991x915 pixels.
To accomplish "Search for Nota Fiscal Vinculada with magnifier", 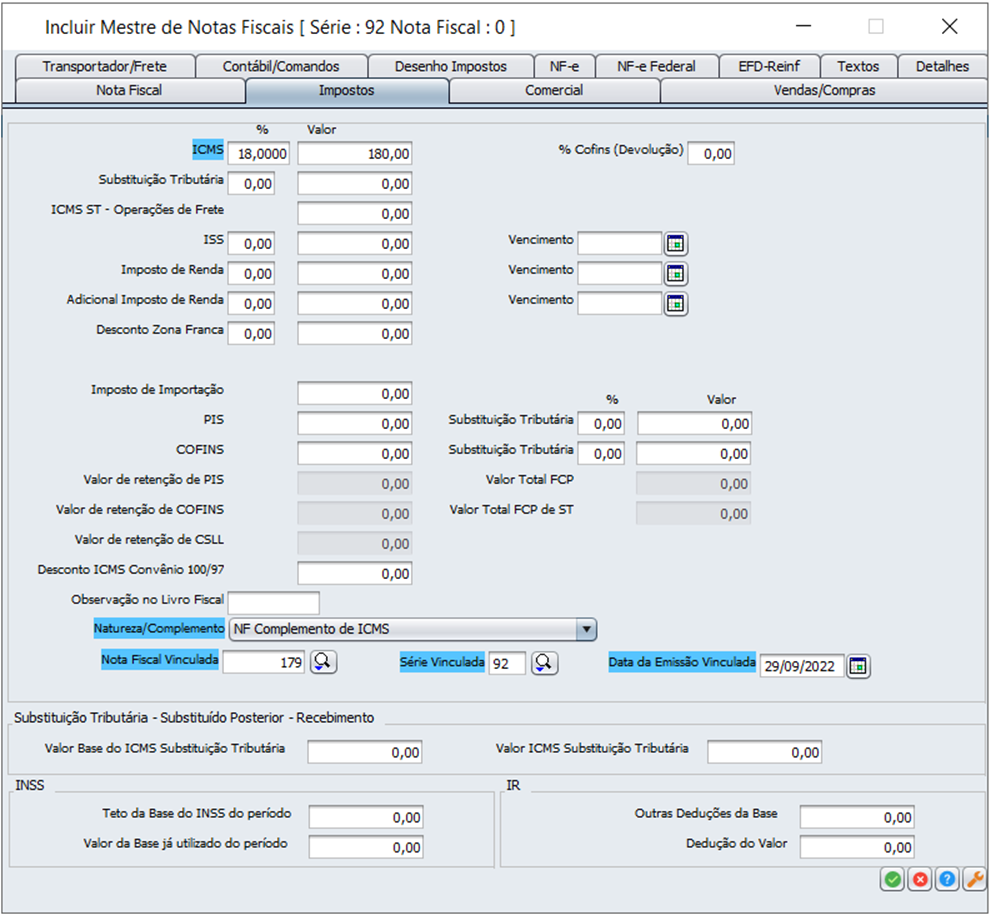I will 324,663.
